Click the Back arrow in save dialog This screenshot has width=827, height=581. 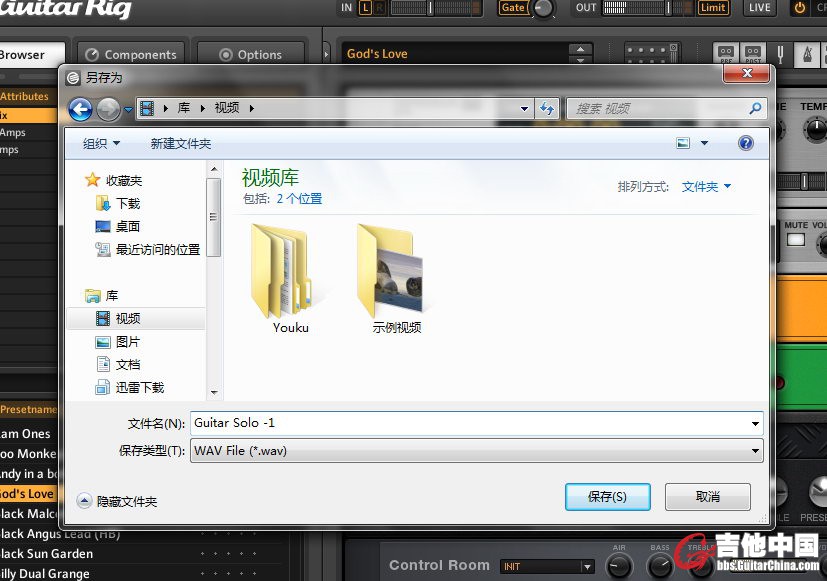[x=80, y=109]
